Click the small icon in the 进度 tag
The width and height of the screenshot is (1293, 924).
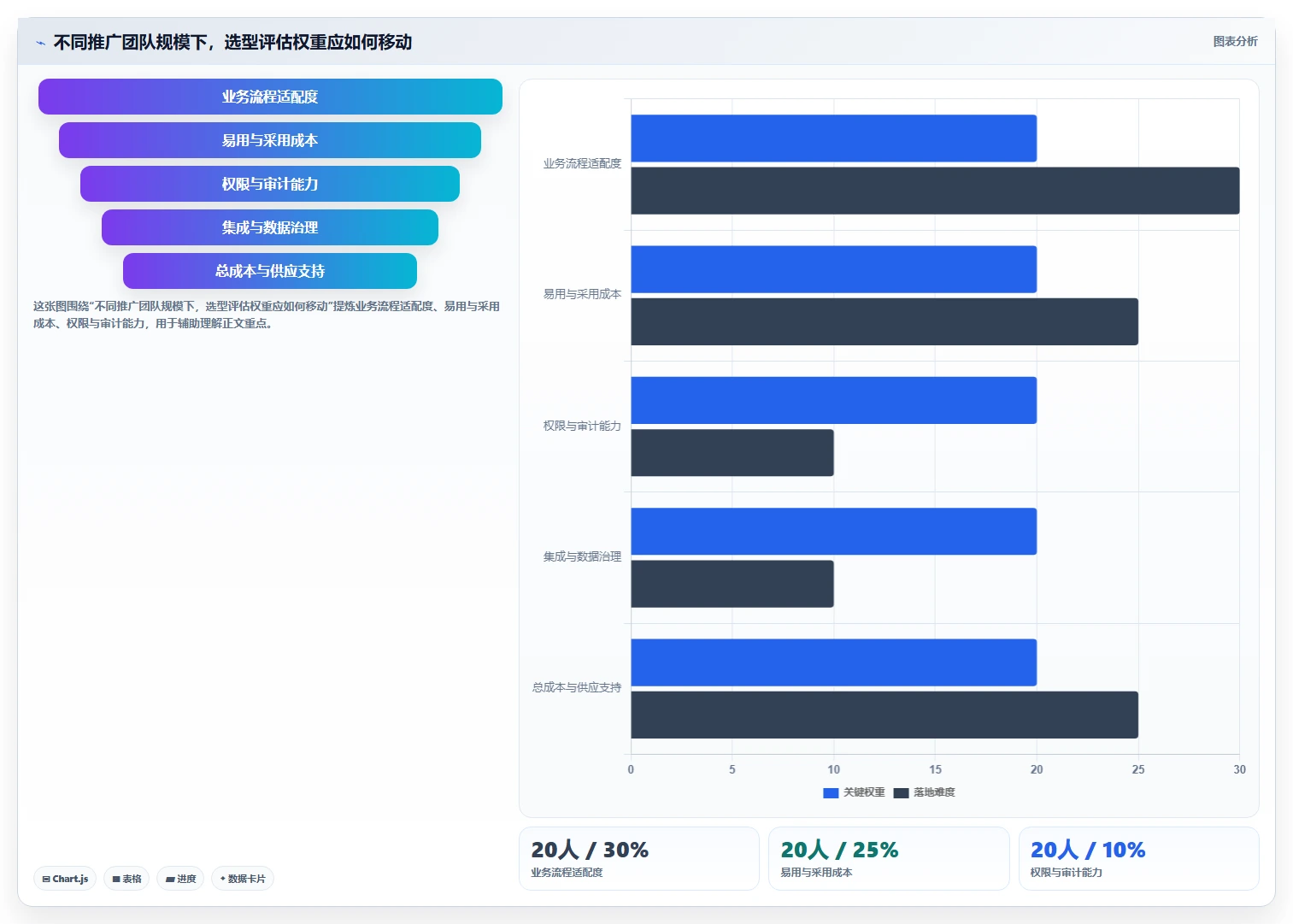(170, 879)
